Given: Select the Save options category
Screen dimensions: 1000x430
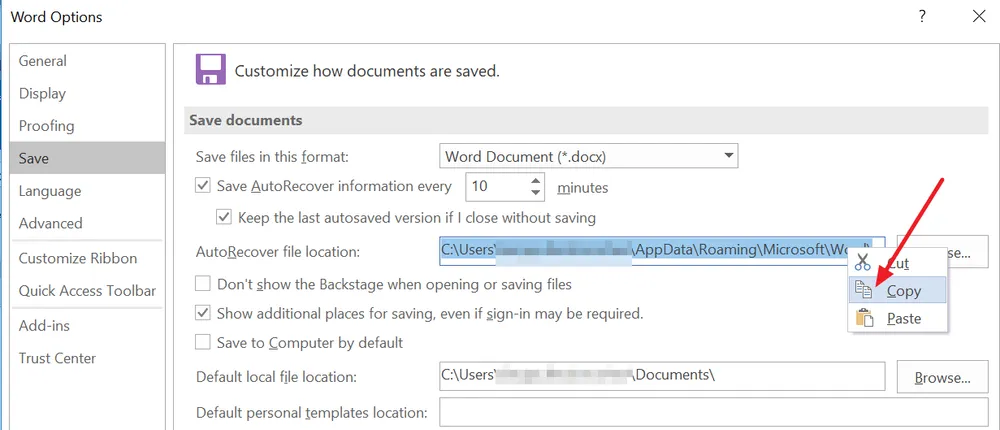Looking at the screenshot, I should [x=87, y=158].
